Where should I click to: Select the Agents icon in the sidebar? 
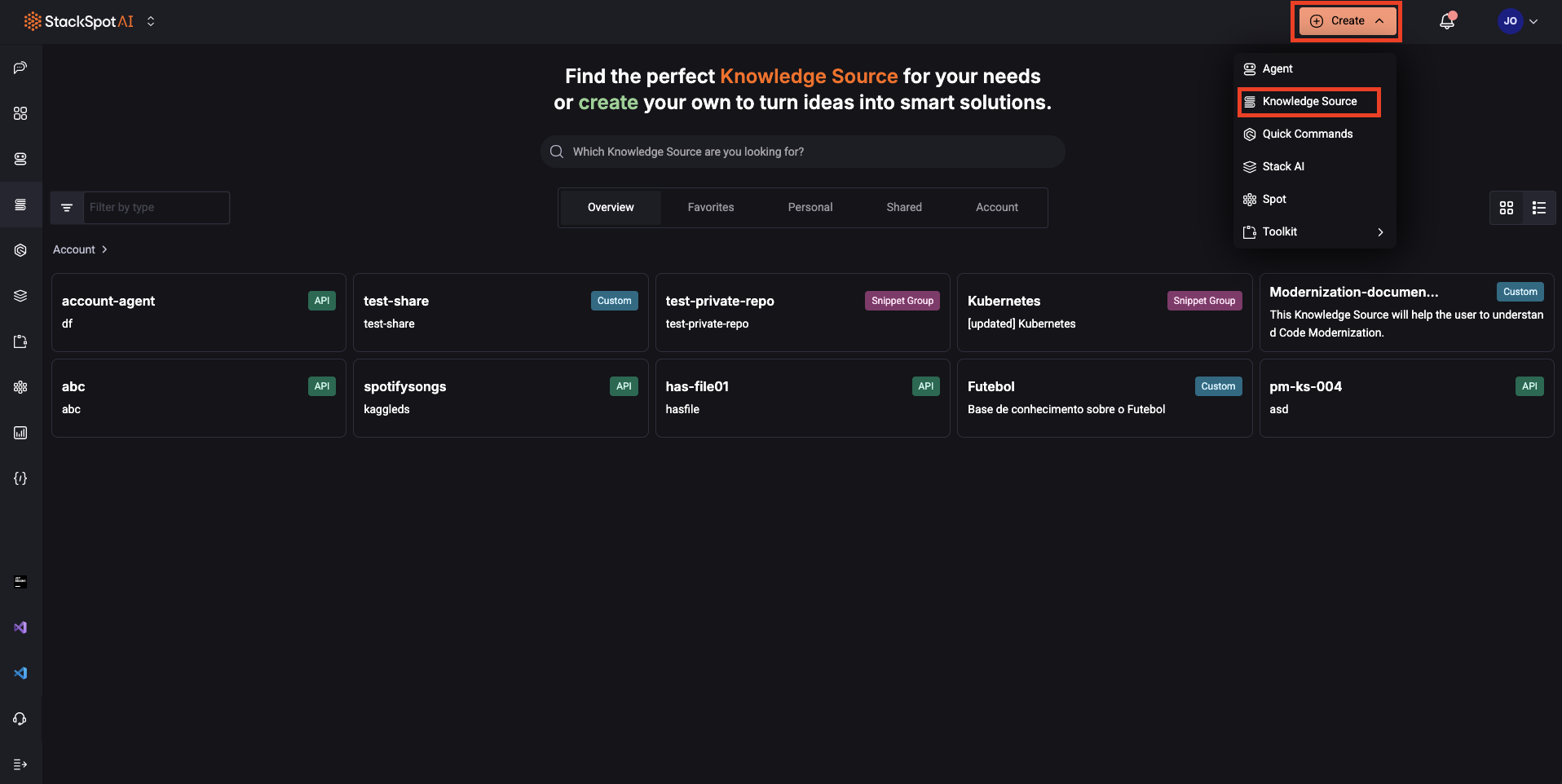[x=20, y=159]
